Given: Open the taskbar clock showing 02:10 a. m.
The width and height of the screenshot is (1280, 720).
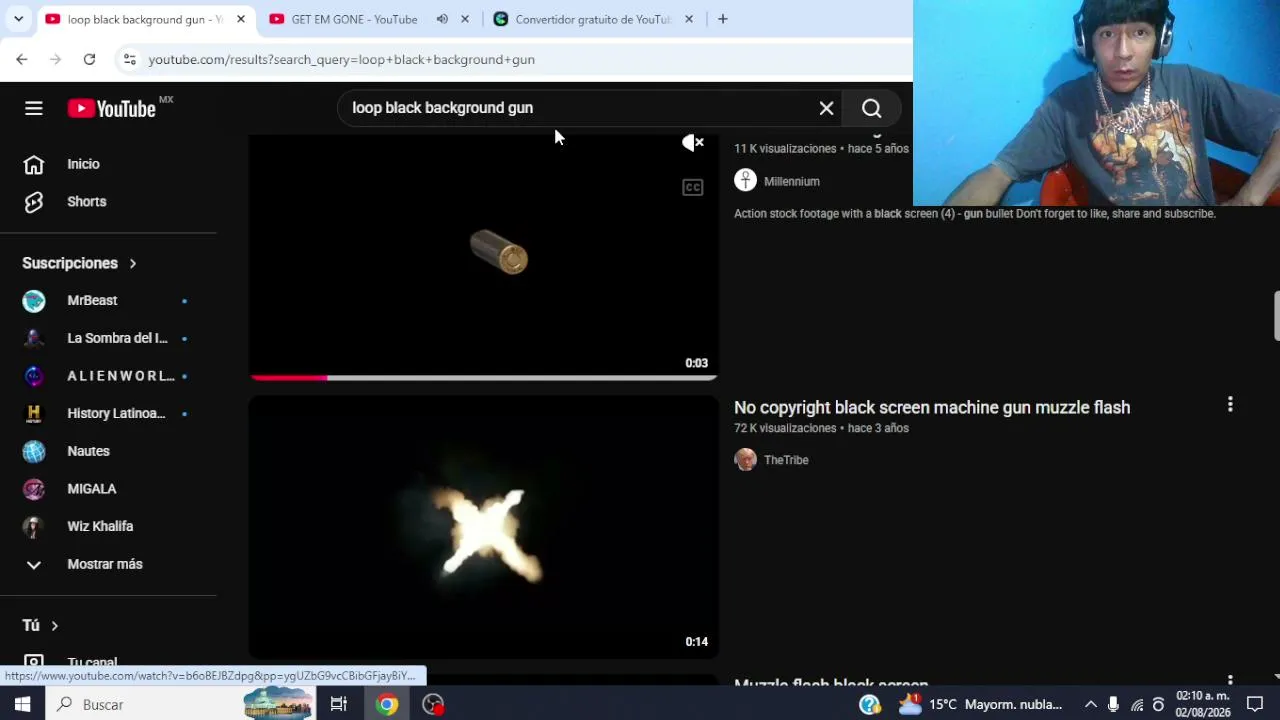Looking at the screenshot, I should [1203, 704].
